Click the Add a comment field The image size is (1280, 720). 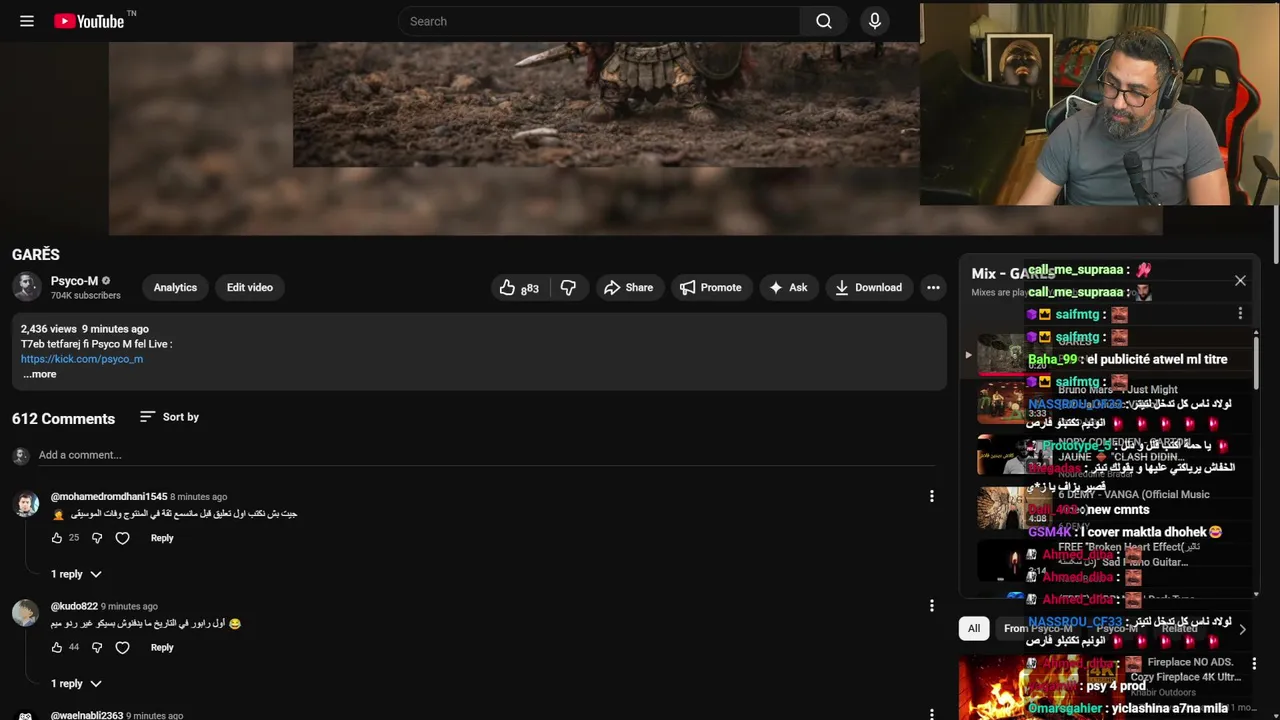click(486, 455)
